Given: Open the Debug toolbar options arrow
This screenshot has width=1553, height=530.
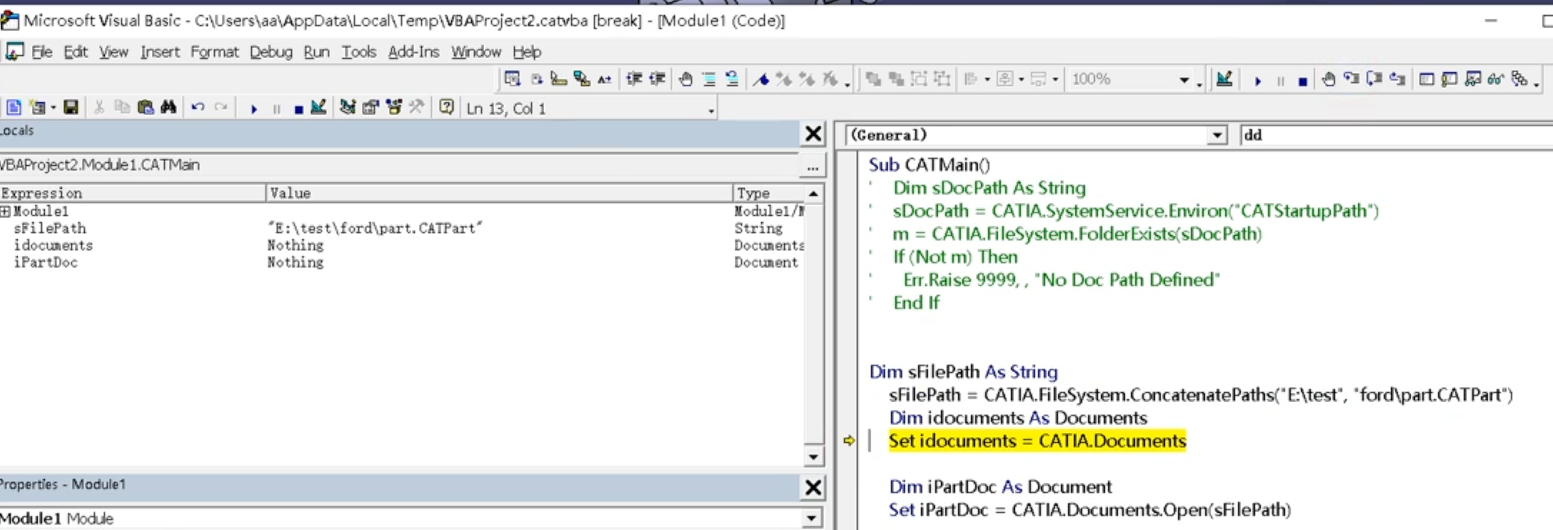Looking at the screenshot, I should point(1537,84).
